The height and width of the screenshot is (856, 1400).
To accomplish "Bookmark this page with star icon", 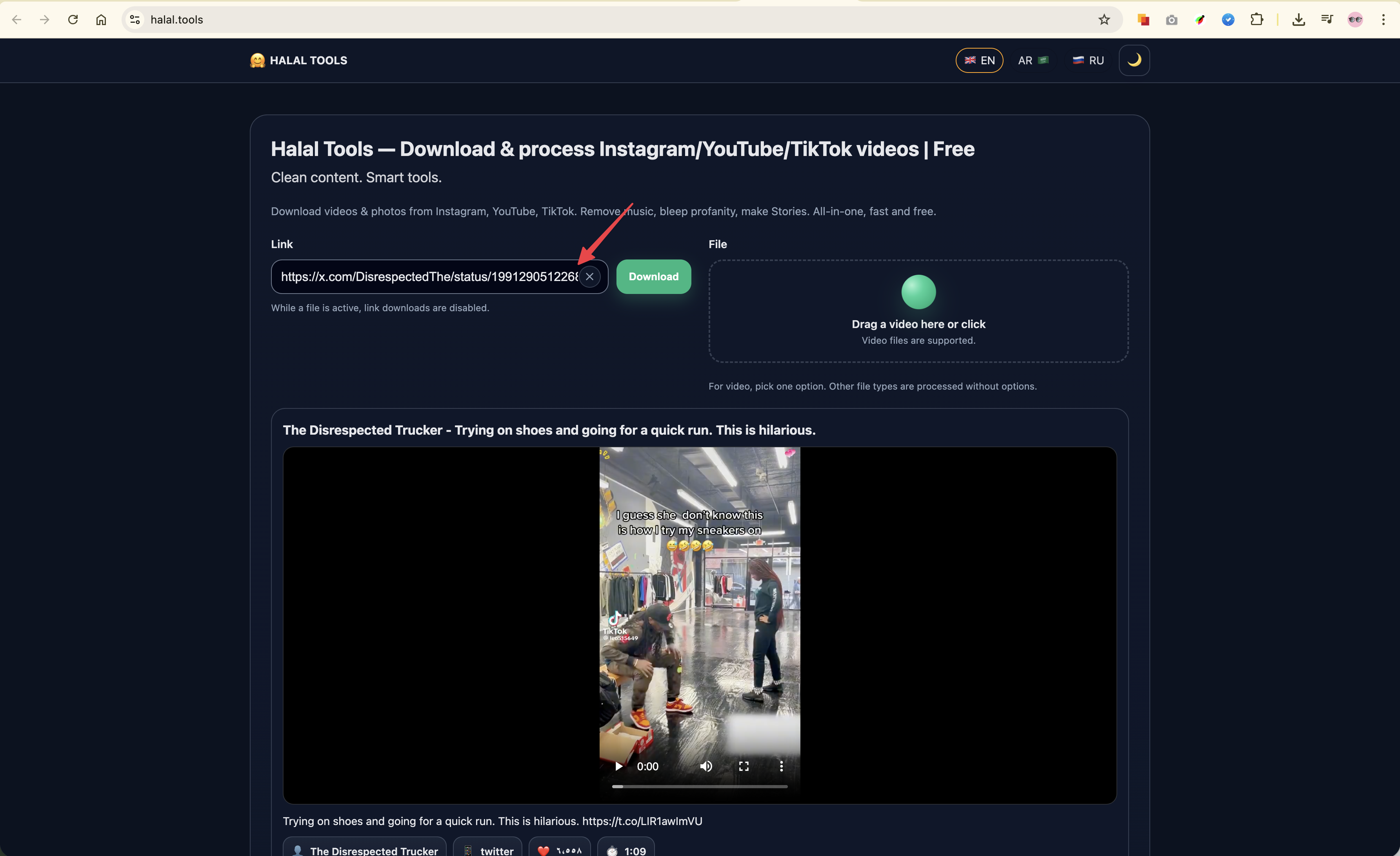I will point(1104,20).
